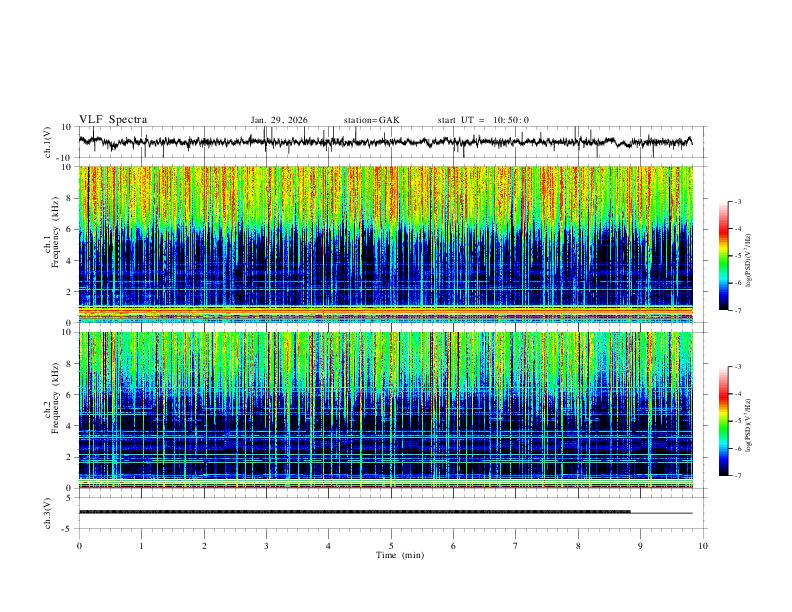
Task: Click the "-7" tick on ch.2 colorbar
Action: point(737,475)
